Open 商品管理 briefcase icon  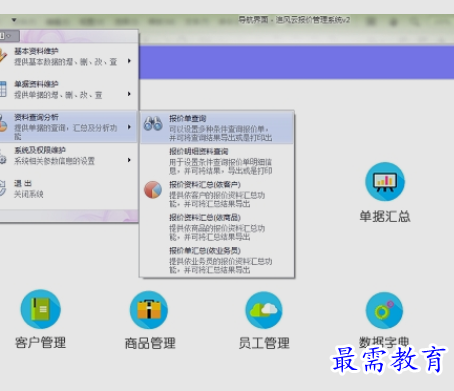pyautogui.click(x=149, y=310)
